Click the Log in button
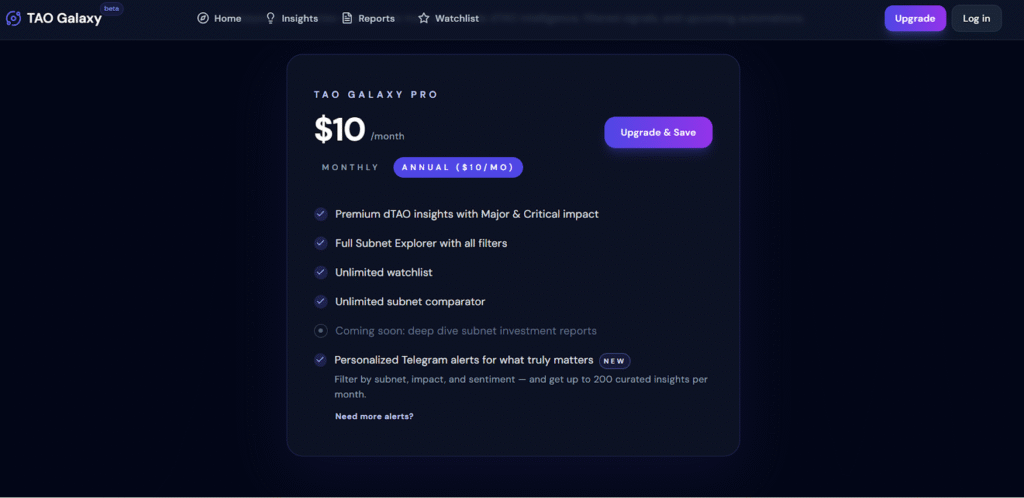The width and height of the screenshot is (1024, 498). (x=976, y=18)
